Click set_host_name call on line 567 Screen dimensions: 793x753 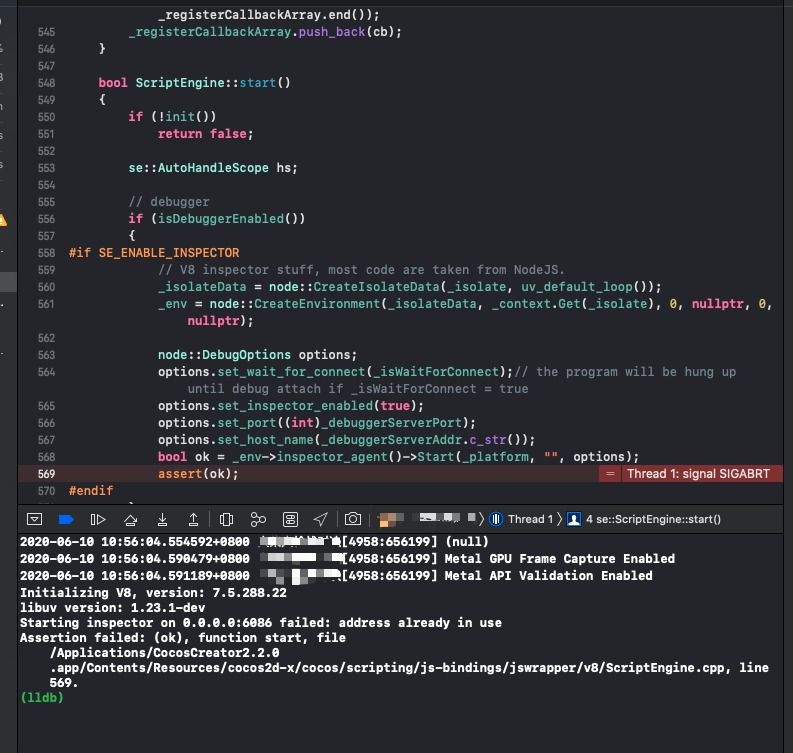coord(266,440)
